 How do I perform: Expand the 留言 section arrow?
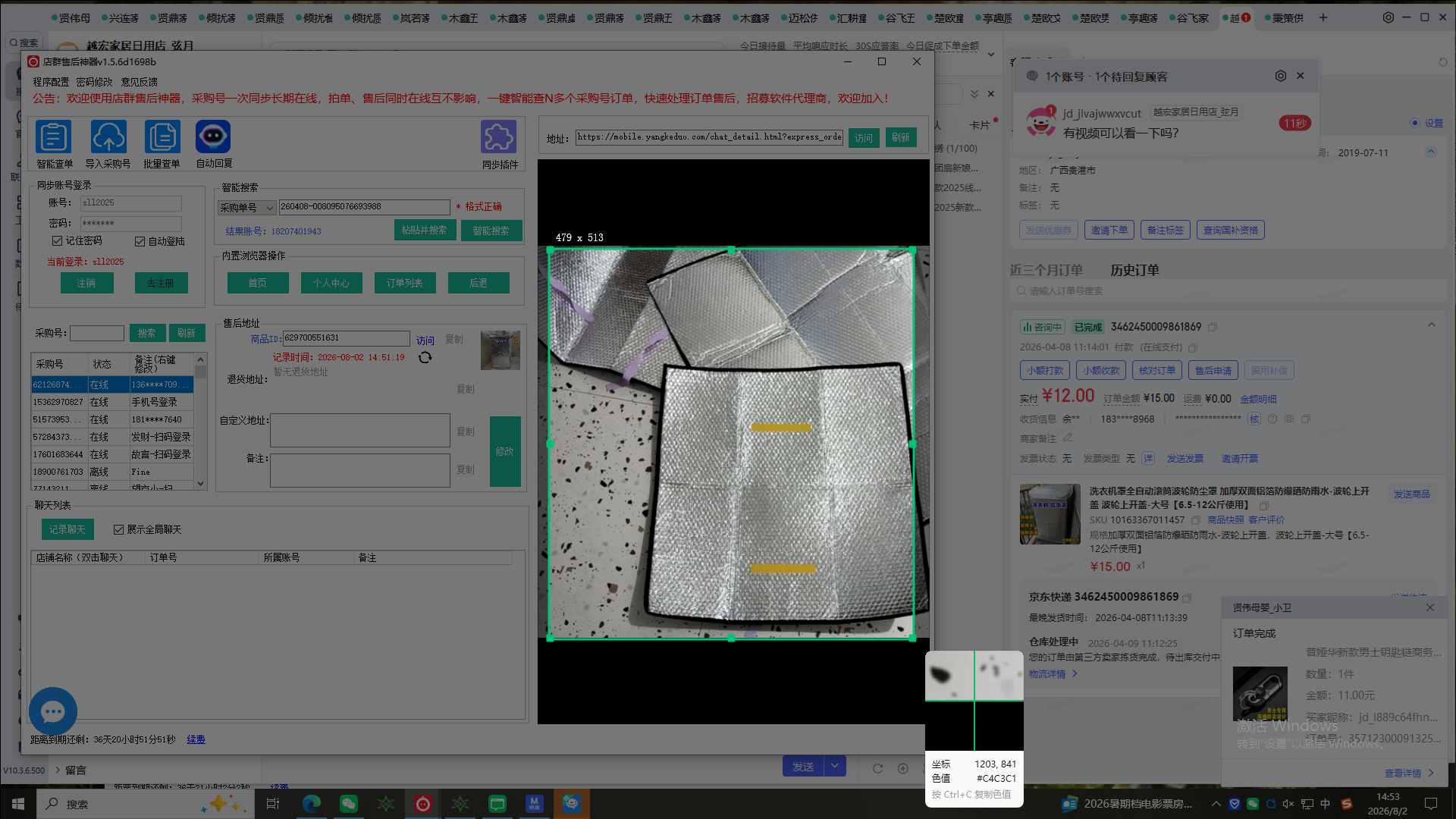point(58,770)
